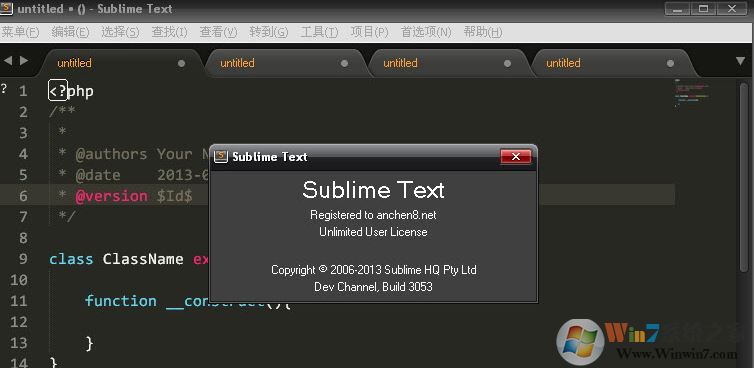Click 'Registered to anchen8.net' text
Screen dimensions: 754x368
pyautogui.click(x=373, y=215)
